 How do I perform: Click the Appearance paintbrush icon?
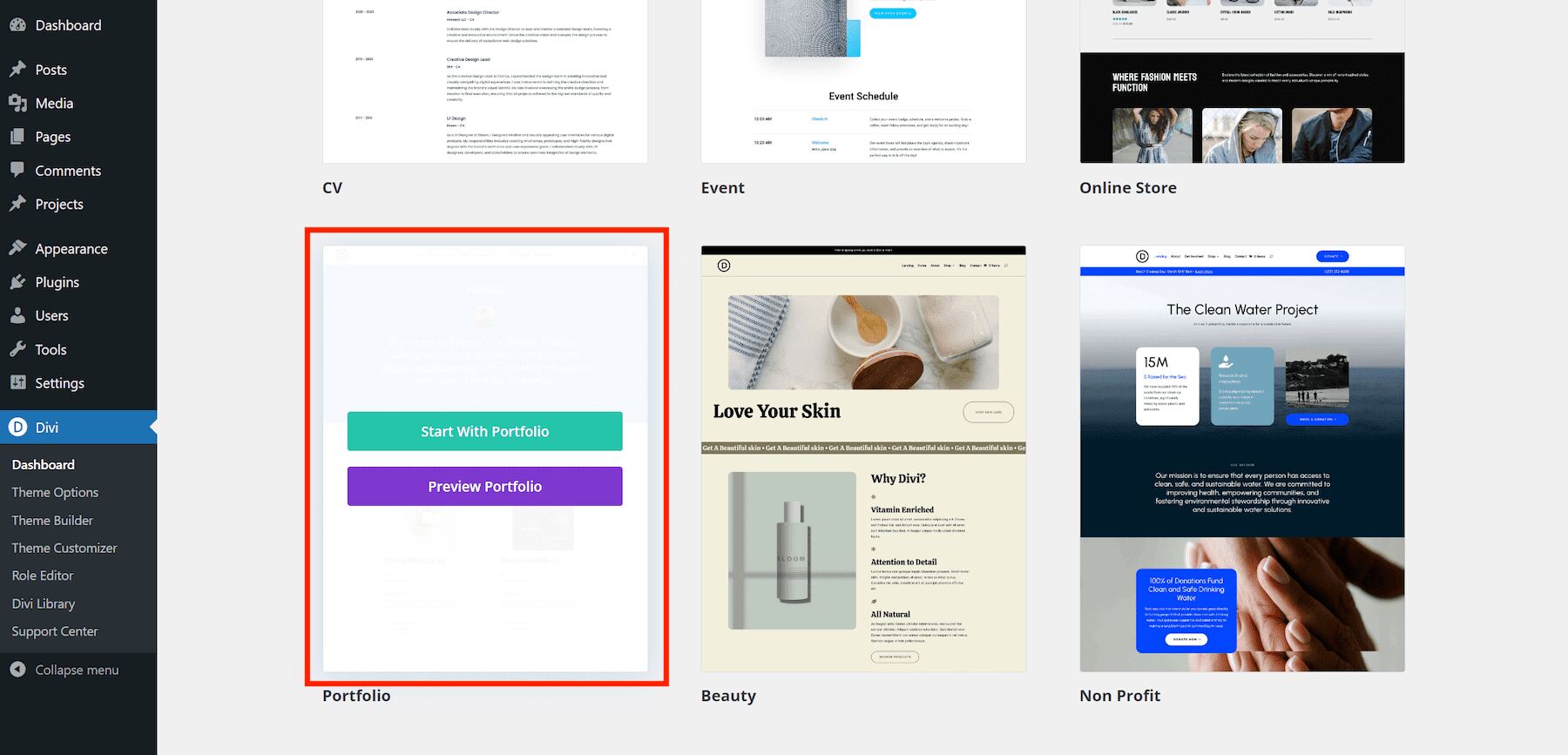[x=17, y=248]
